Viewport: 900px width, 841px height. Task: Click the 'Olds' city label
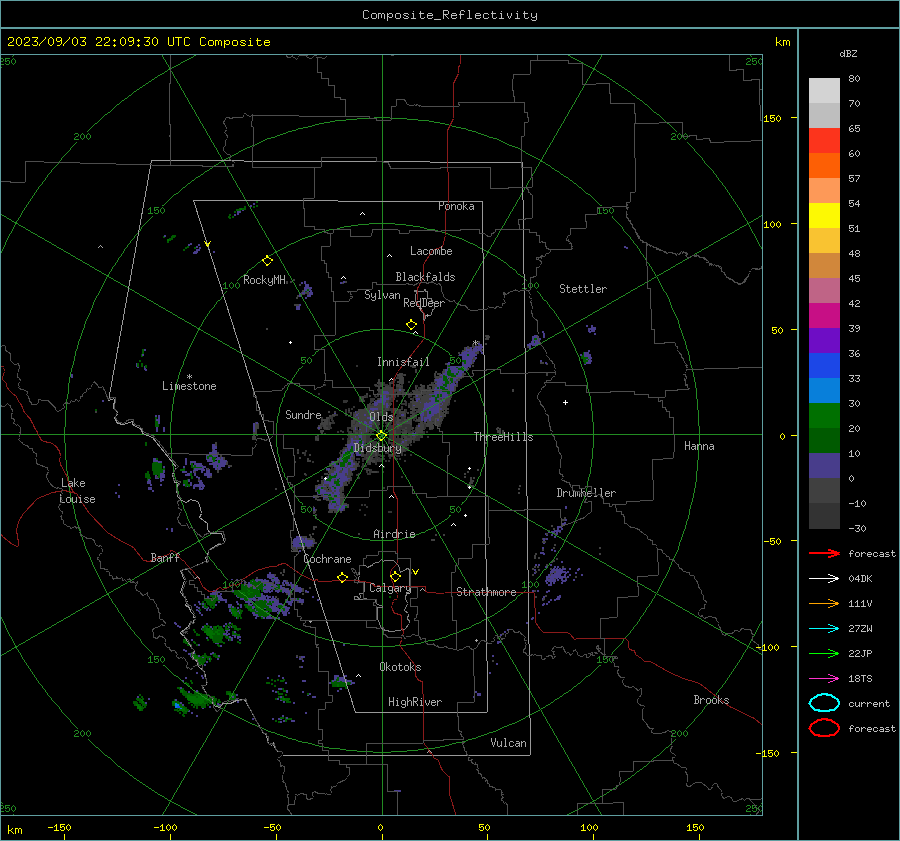[x=381, y=417]
